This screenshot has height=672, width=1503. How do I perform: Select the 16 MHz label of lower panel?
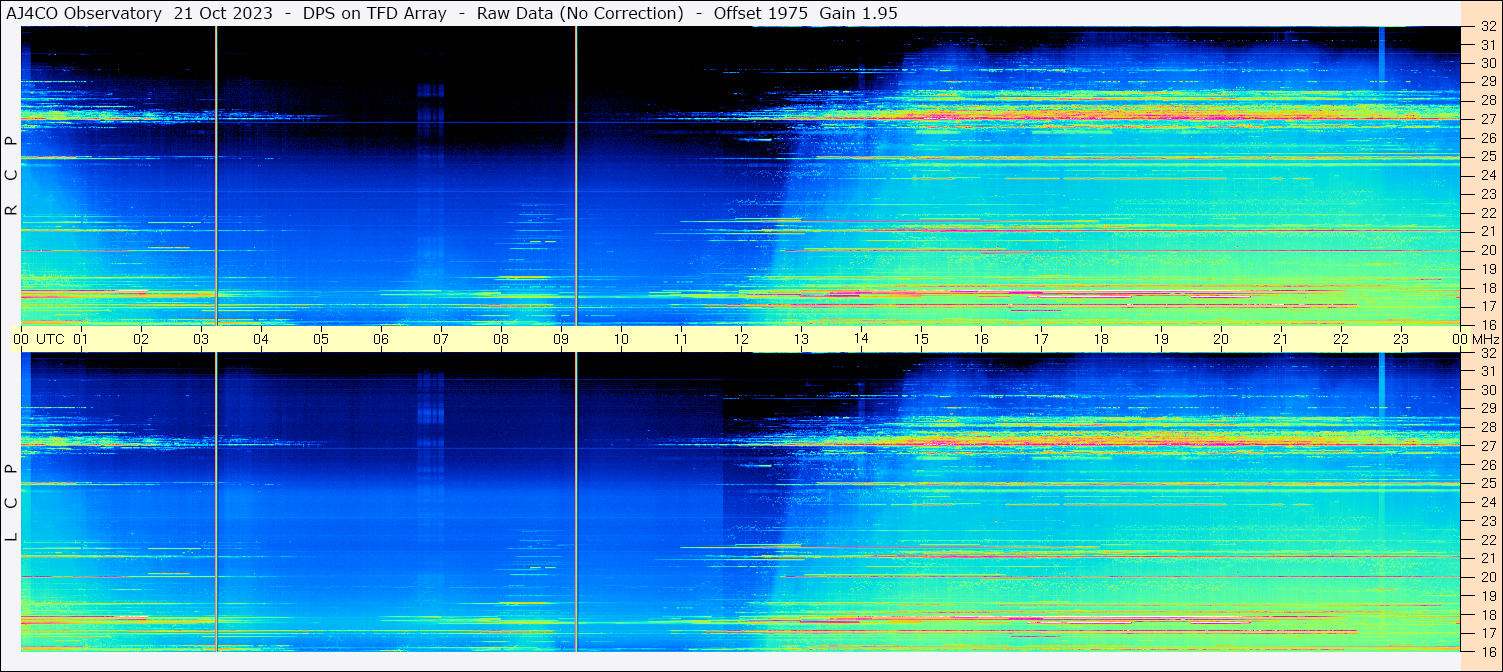click(1487, 651)
